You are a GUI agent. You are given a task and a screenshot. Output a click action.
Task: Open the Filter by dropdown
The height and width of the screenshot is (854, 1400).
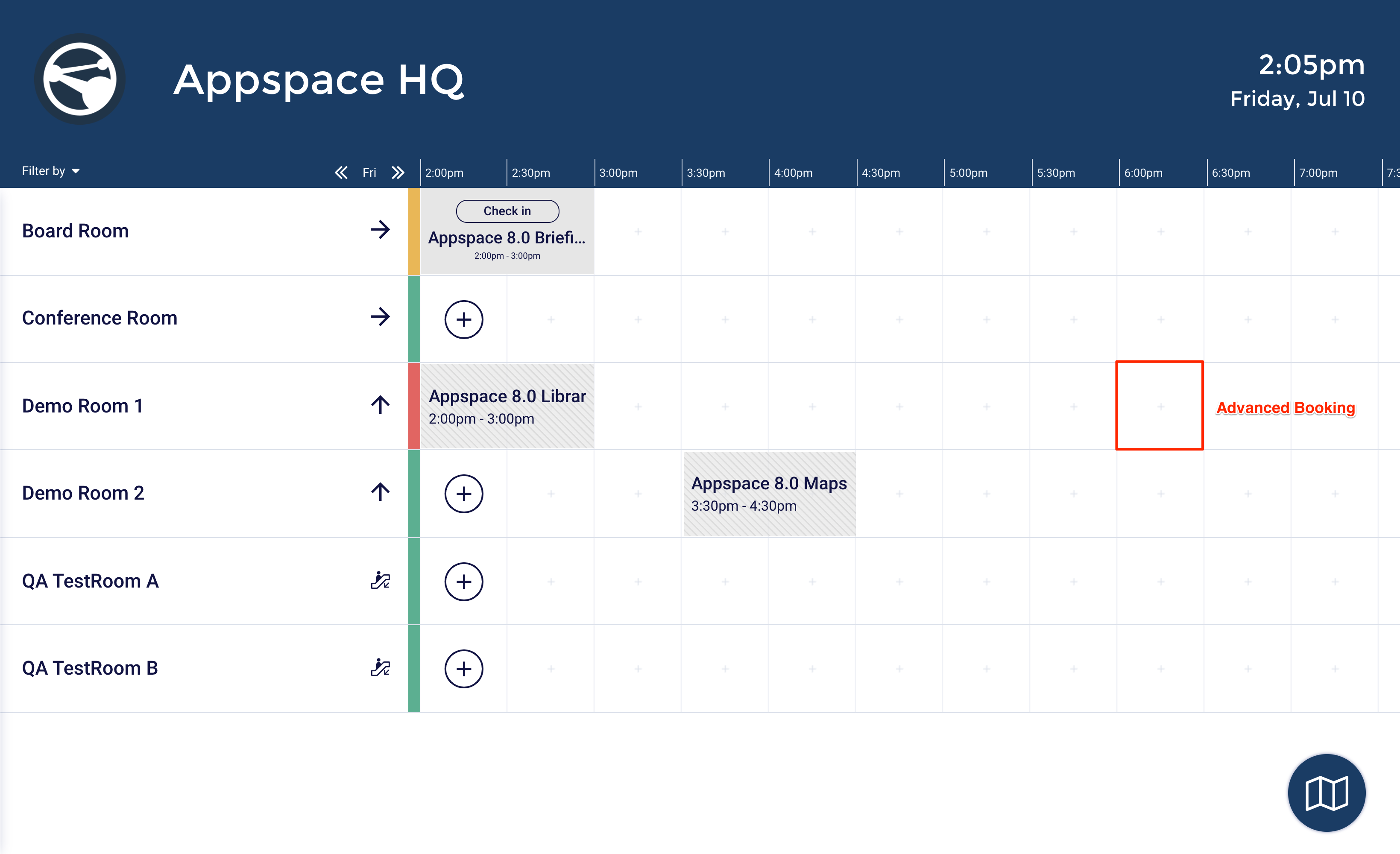point(50,171)
